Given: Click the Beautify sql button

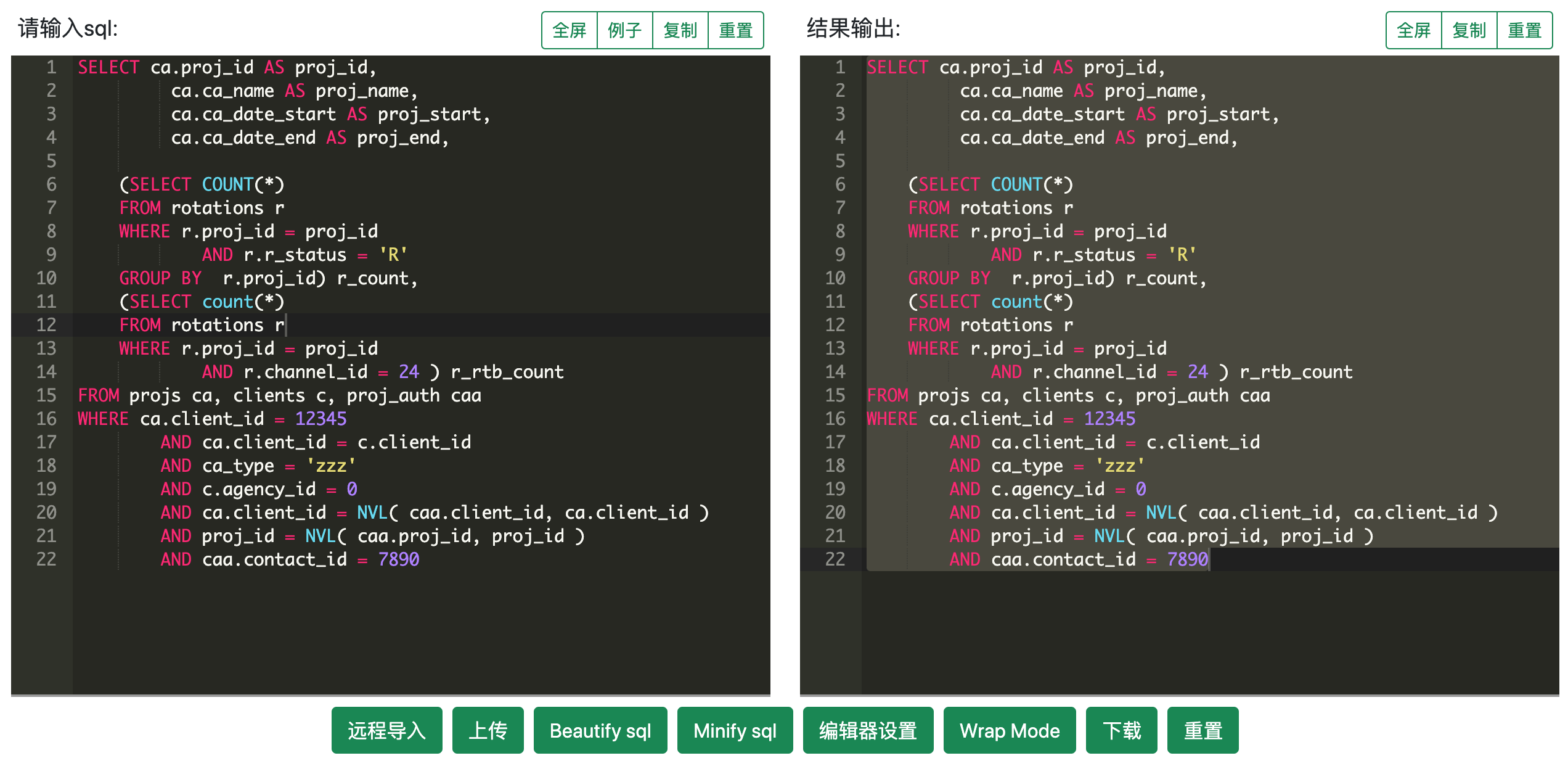Looking at the screenshot, I should 600,730.
